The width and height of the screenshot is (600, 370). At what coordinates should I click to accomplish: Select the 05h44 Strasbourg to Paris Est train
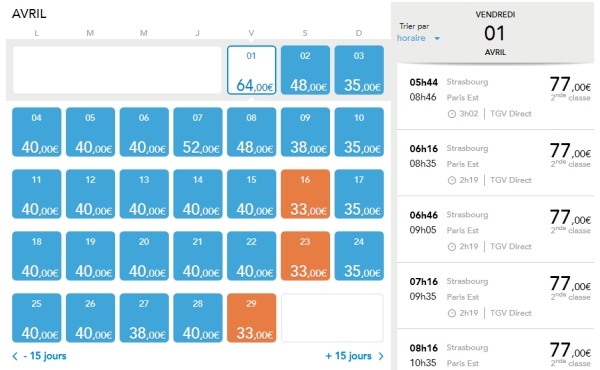coord(496,97)
